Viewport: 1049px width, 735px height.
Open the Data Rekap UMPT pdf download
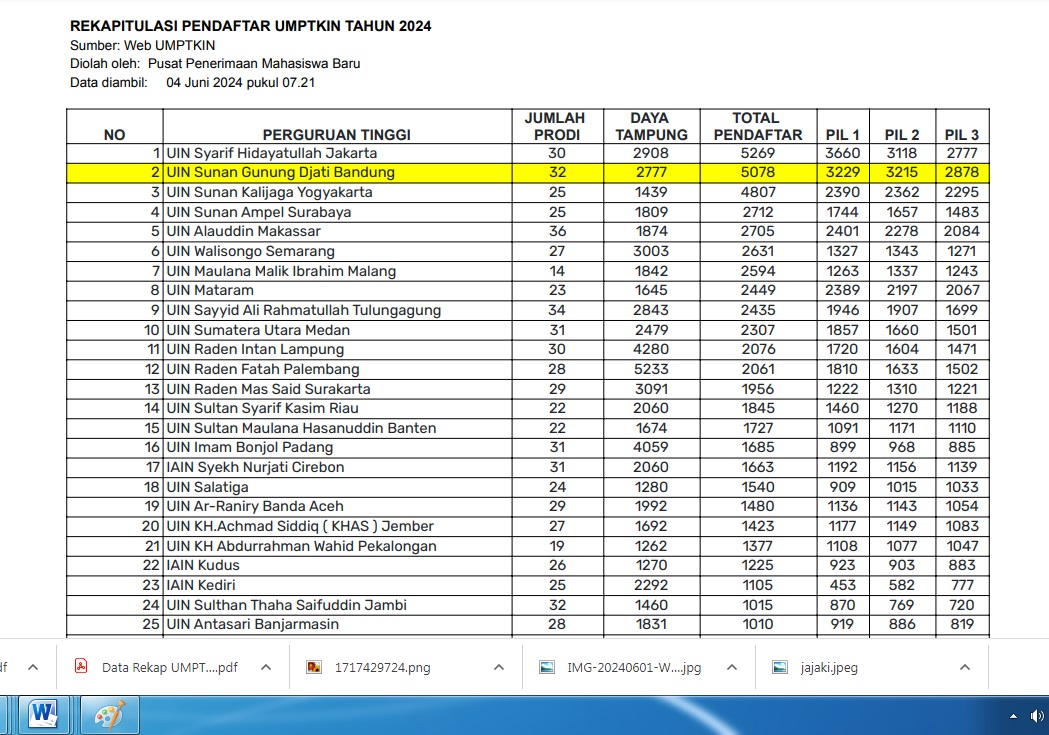(x=169, y=667)
